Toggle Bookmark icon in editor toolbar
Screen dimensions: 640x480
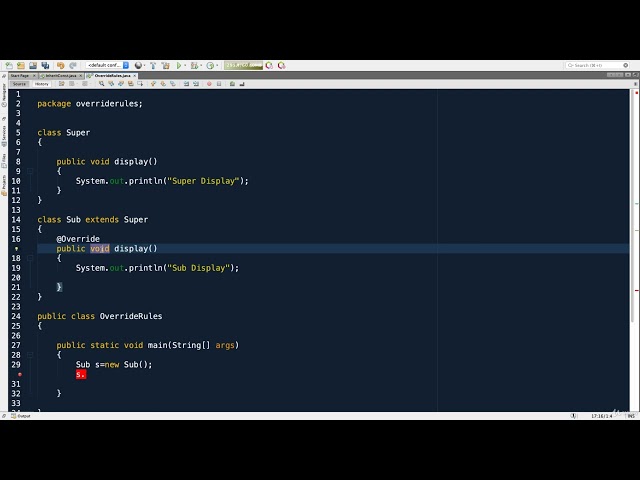(173, 84)
